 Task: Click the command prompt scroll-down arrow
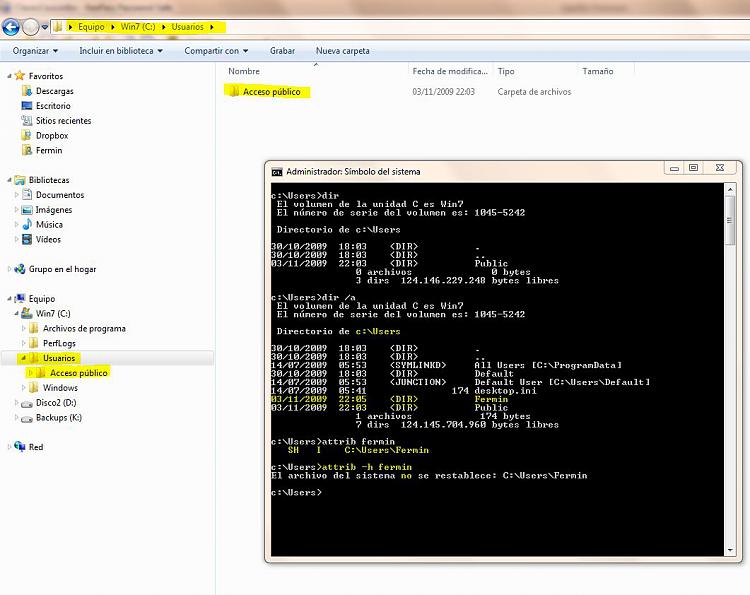[730, 550]
